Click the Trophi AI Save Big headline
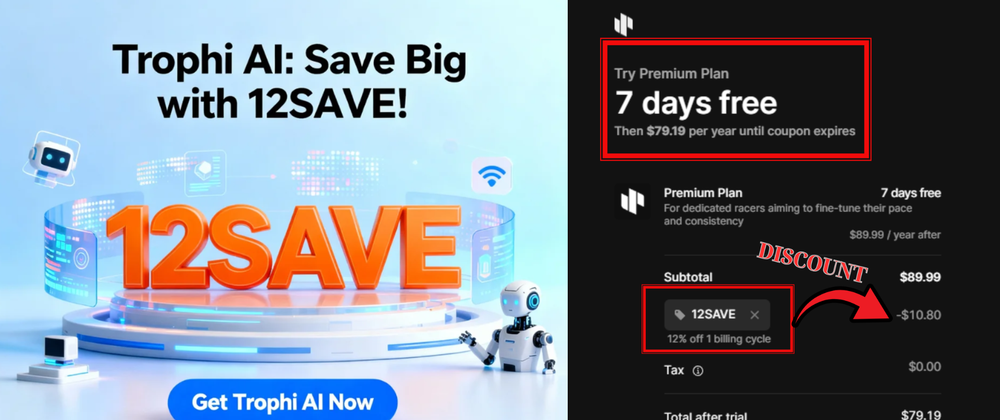The image size is (1000, 420). point(290,82)
